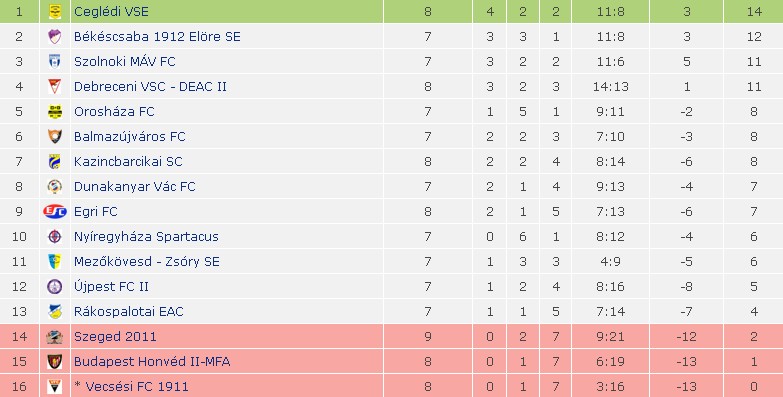Image resolution: width=783 pixels, height=397 pixels.
Task: Click the Debreceni VSC - DEAC II crest
Action: coord(55,86)
